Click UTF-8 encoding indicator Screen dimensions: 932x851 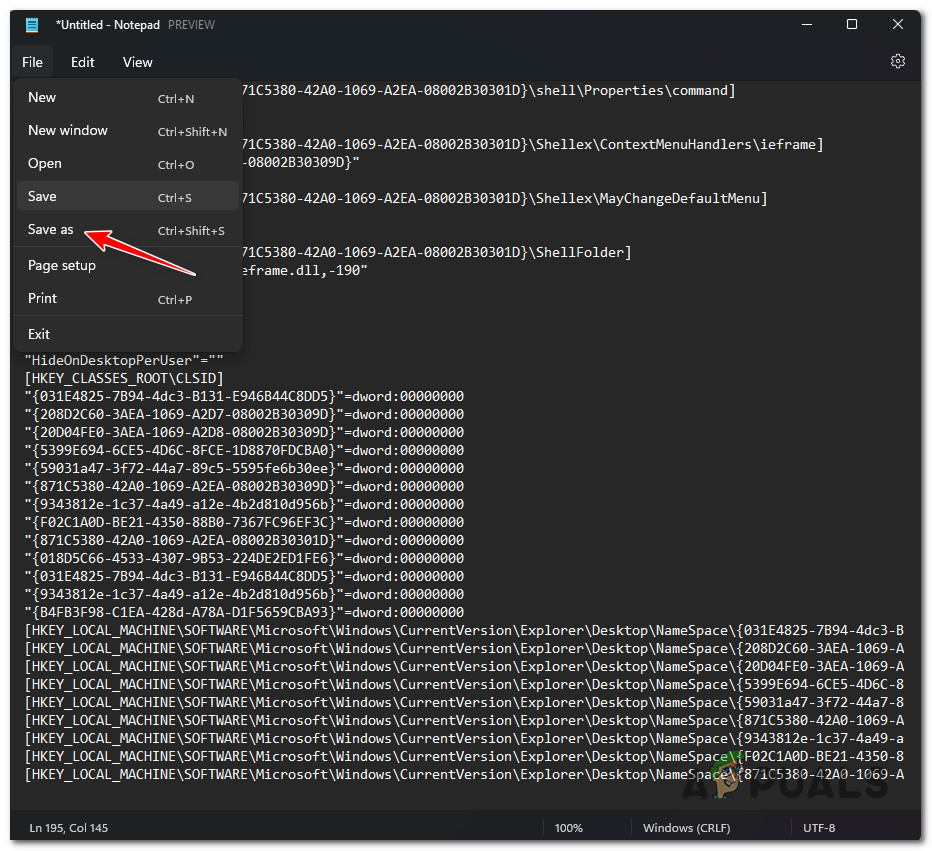[x=818, y=827]
